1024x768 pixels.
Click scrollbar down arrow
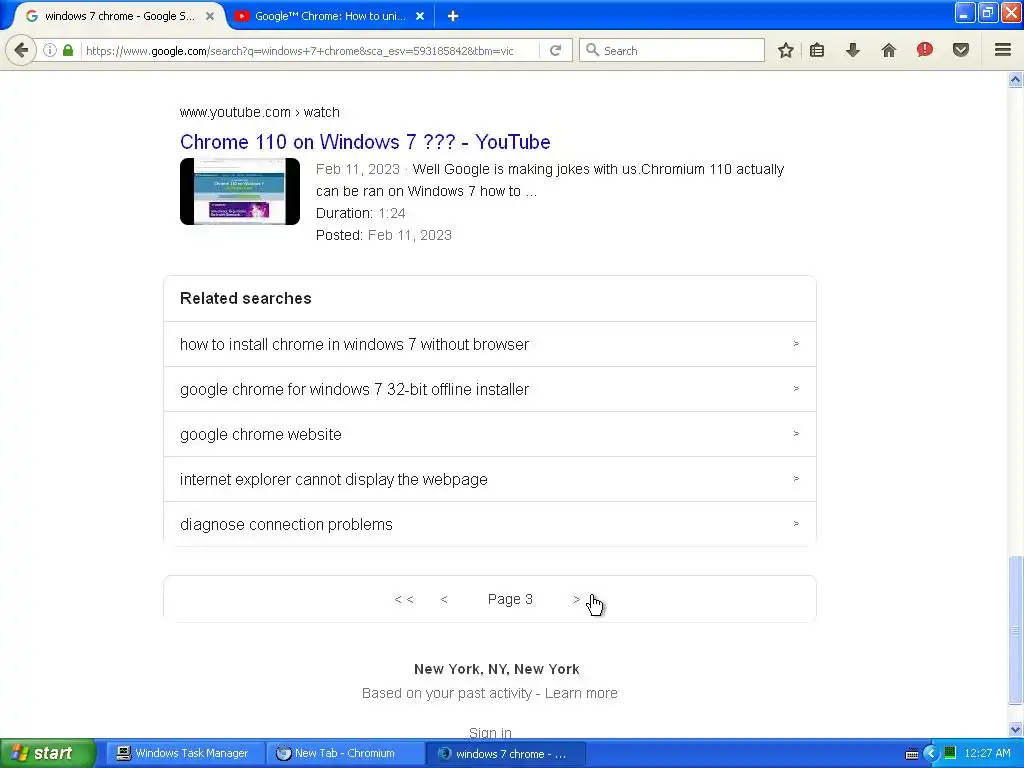(x=1016, y=729)
